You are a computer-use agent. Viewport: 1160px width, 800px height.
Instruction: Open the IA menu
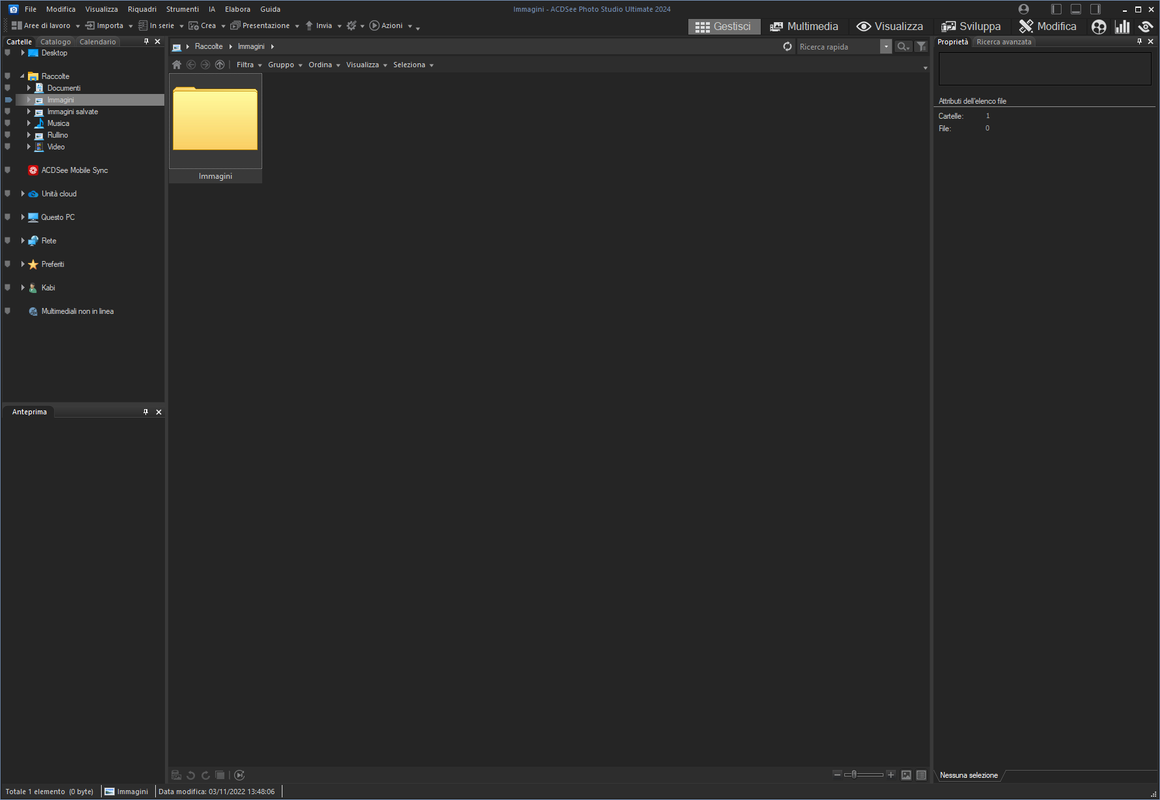[x=212, y=10]
